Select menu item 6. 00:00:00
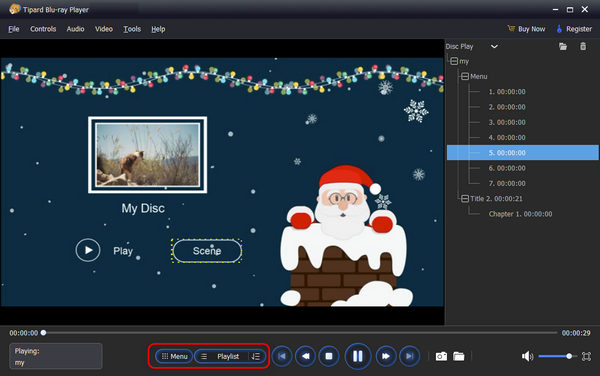The width and height of the screenshot is (600, 376). 507,168
